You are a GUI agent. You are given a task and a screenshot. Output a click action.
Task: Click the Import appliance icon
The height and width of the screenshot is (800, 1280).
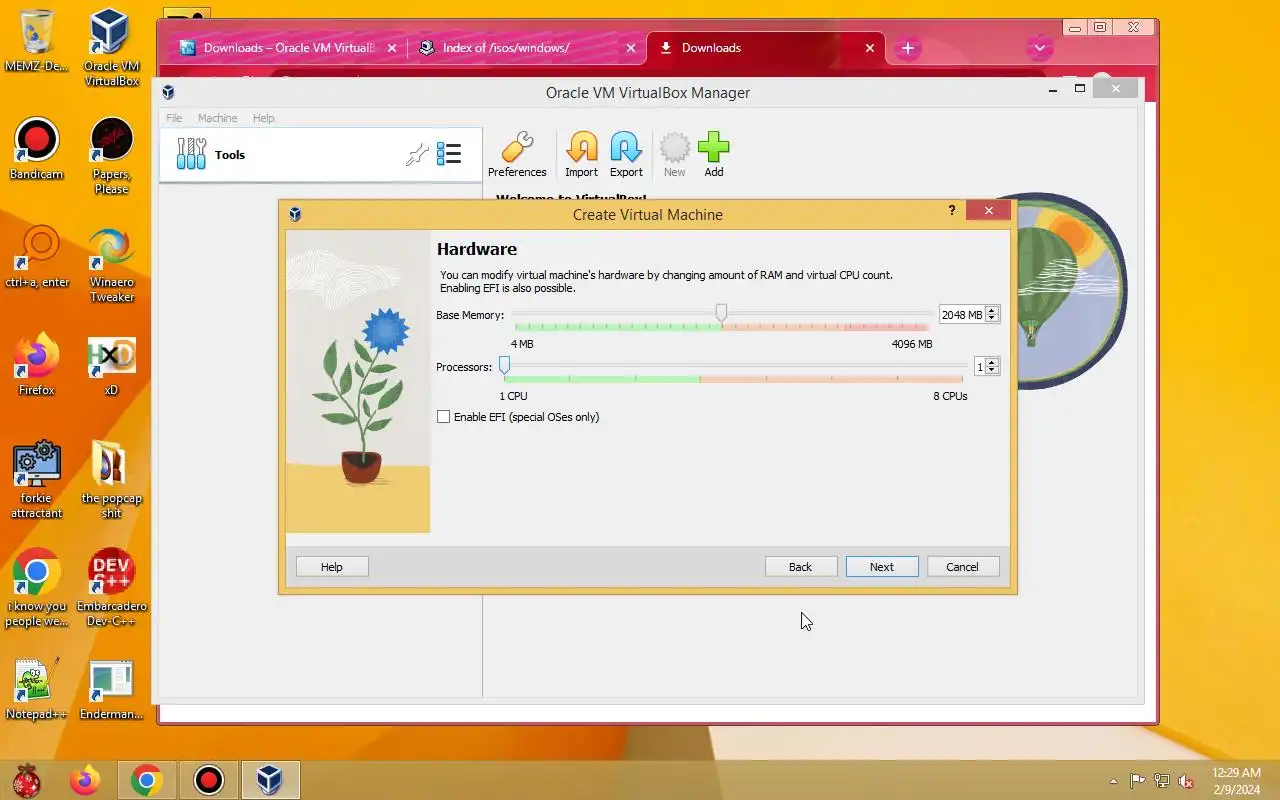coord(581,155)
